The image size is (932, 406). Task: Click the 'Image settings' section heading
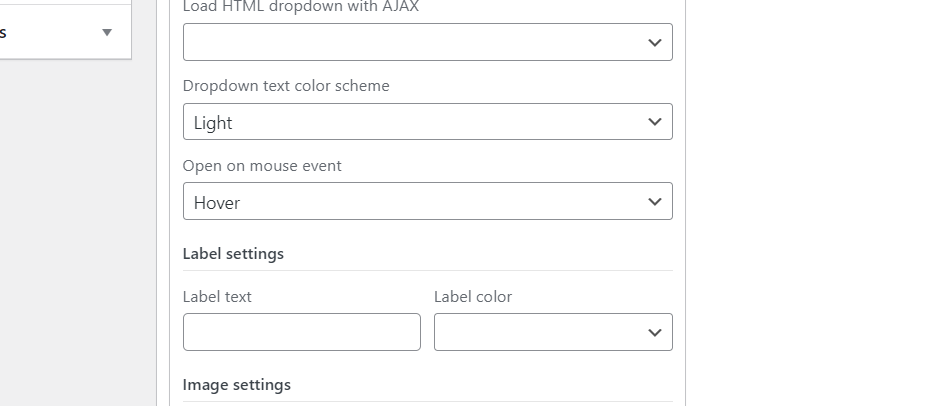tap(237, 385)
